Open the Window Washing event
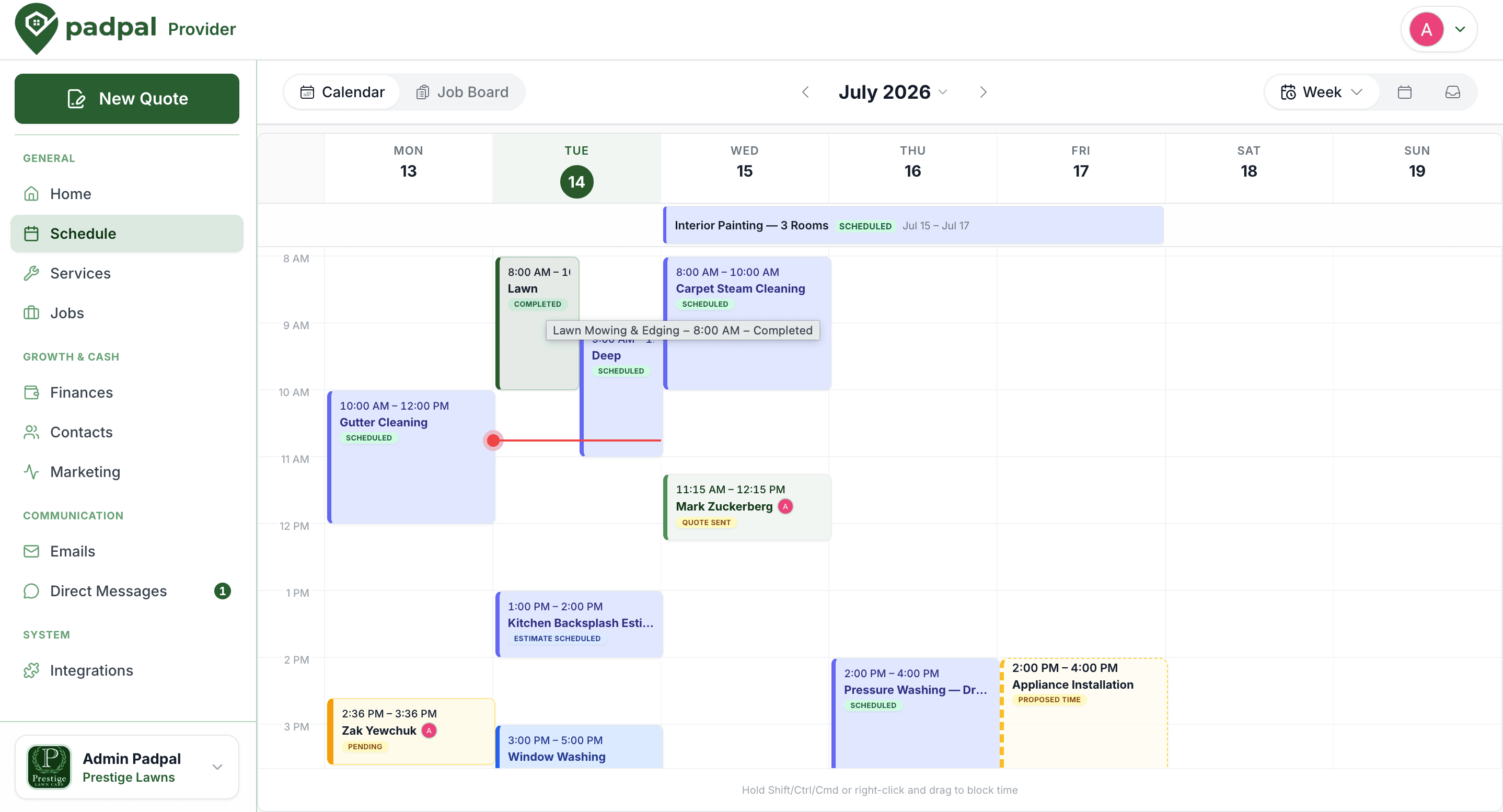 click(580, 747)
